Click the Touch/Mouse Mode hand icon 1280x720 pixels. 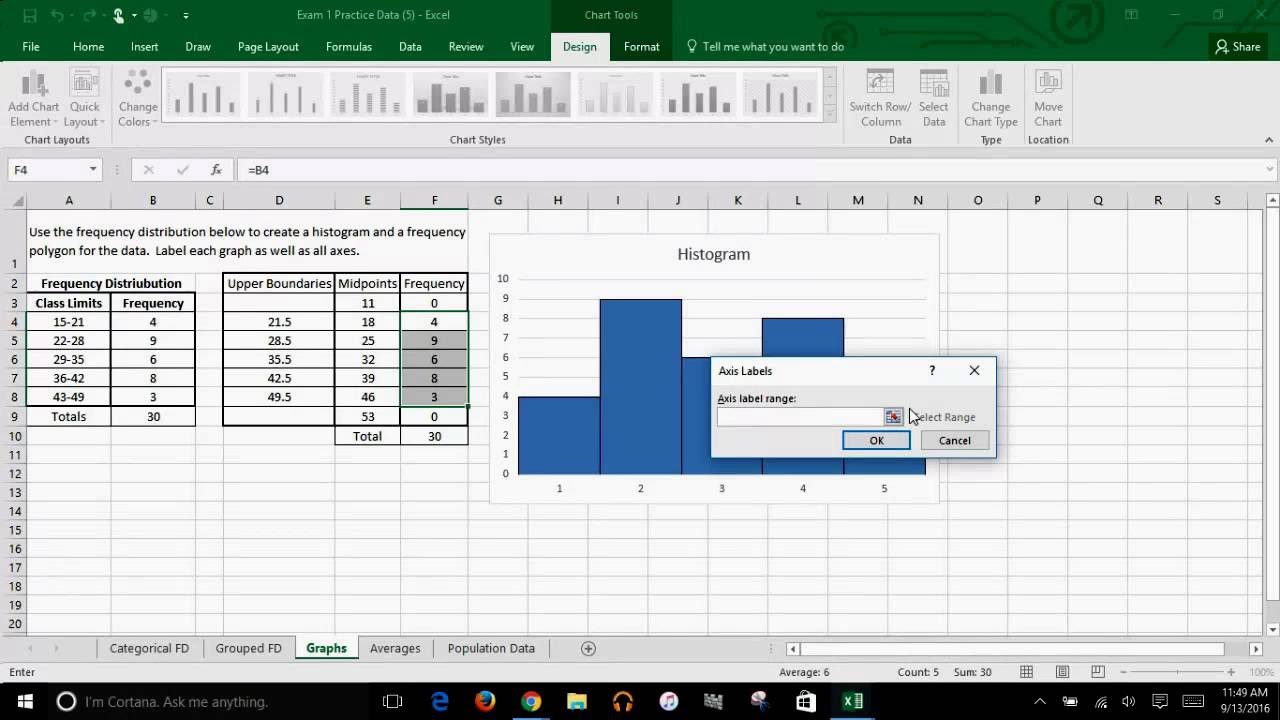coord(119,15)
